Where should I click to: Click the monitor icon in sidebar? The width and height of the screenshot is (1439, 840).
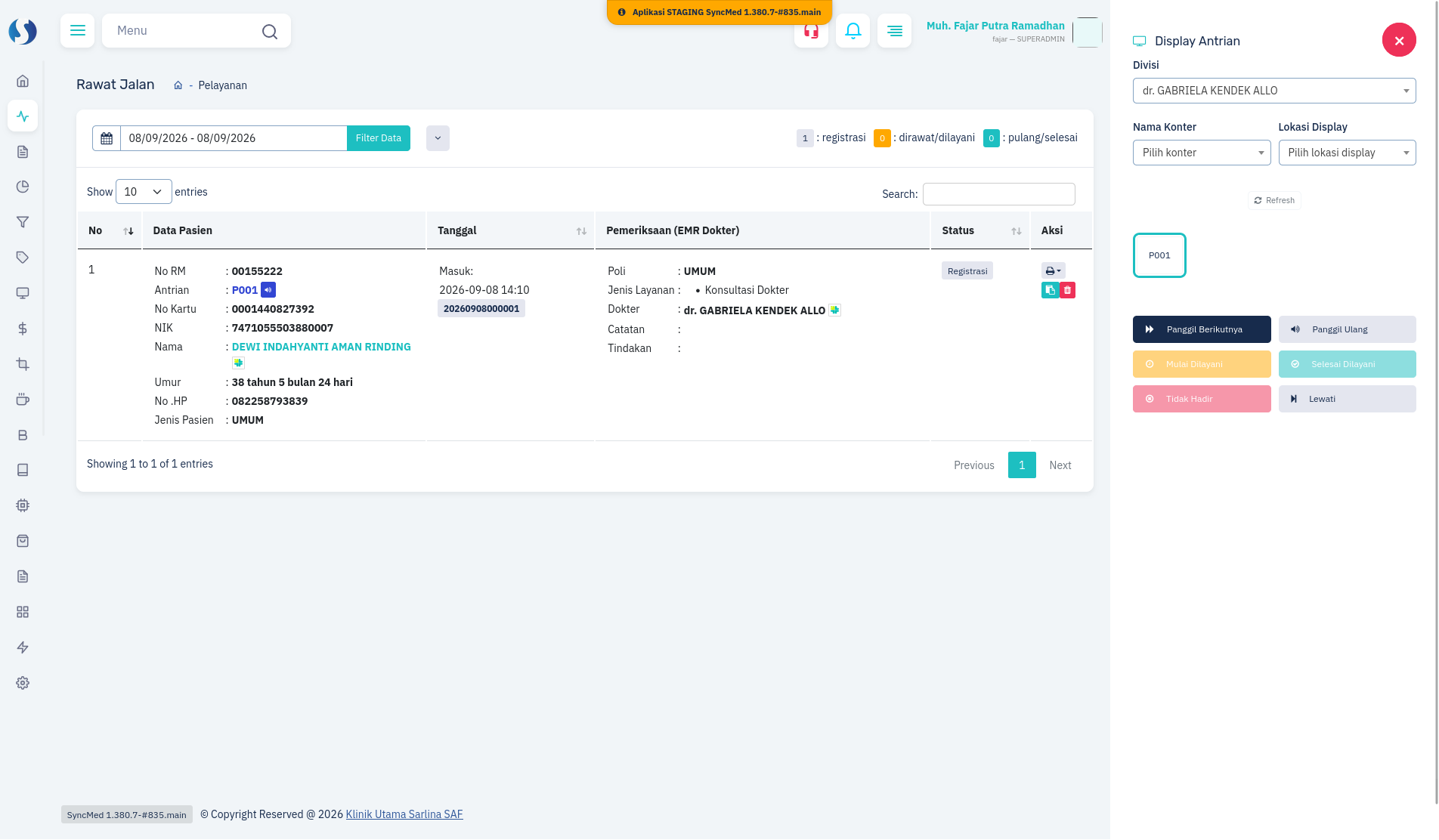click(x=23, y=293)
